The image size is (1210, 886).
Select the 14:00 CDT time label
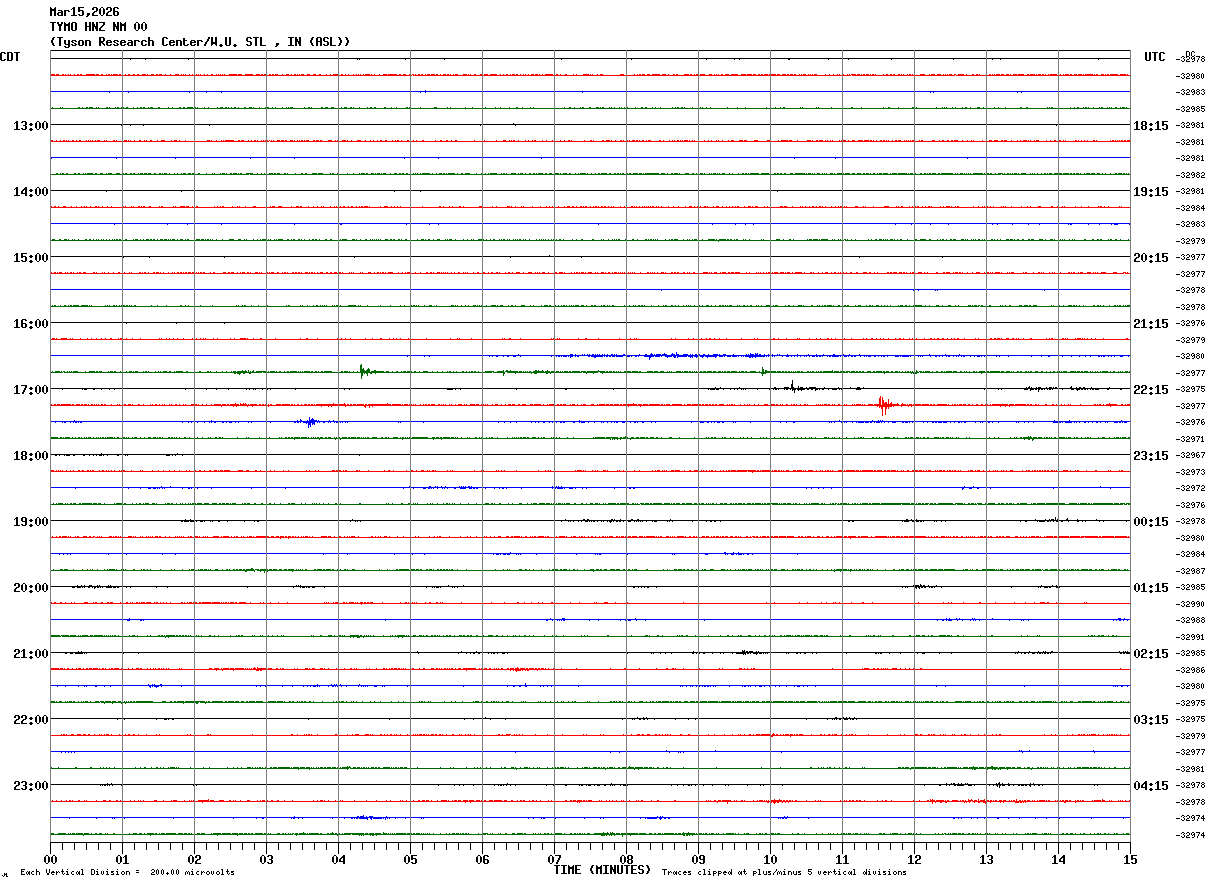[x=30, y=191]
